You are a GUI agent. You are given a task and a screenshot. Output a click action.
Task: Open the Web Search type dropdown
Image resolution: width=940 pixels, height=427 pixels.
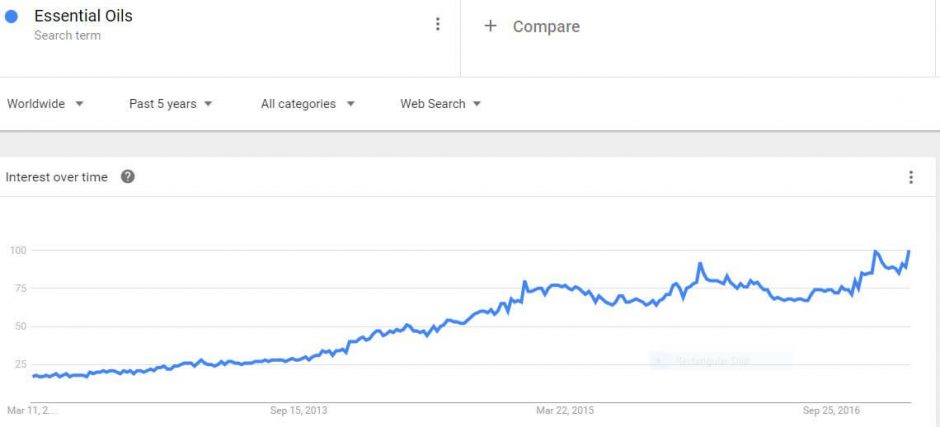(x=441, y=104)
